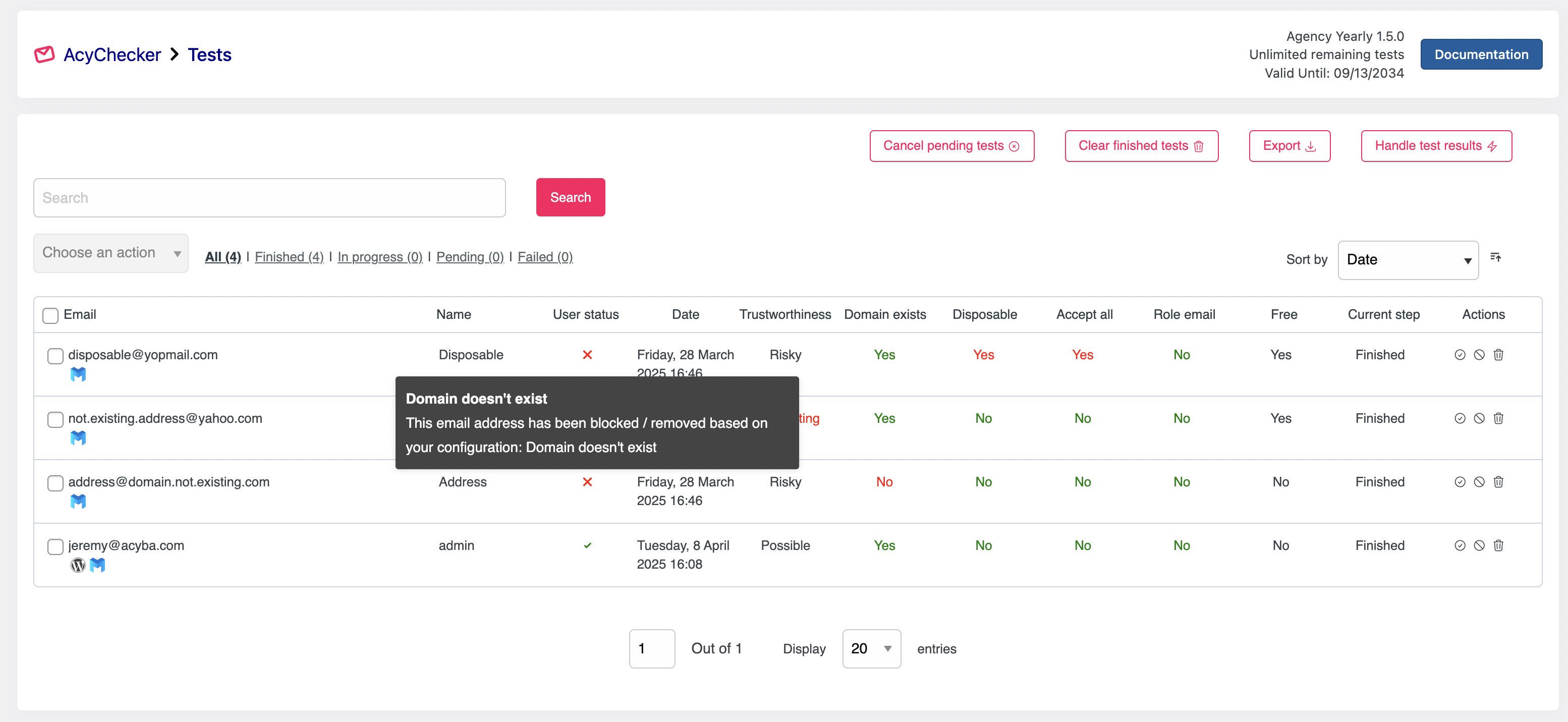1568x722 pixels.
Task: Click the AcyChecker breadcrumb text
Action: click(112, 55)
